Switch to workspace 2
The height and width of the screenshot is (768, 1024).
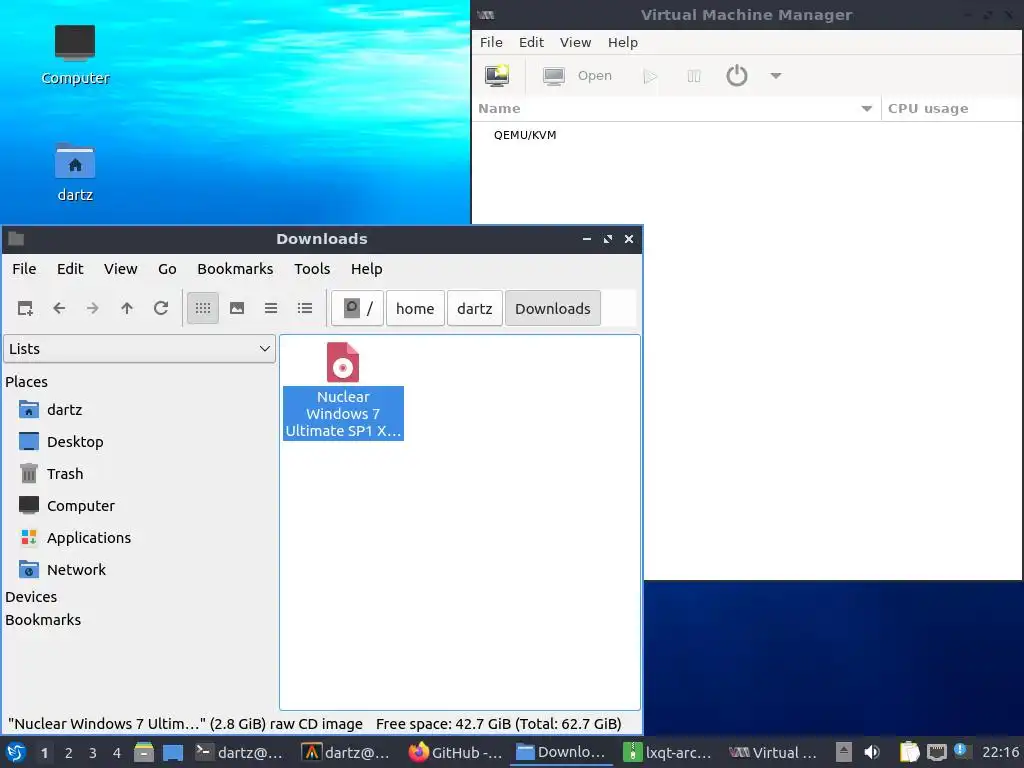[x=69, y=753]
